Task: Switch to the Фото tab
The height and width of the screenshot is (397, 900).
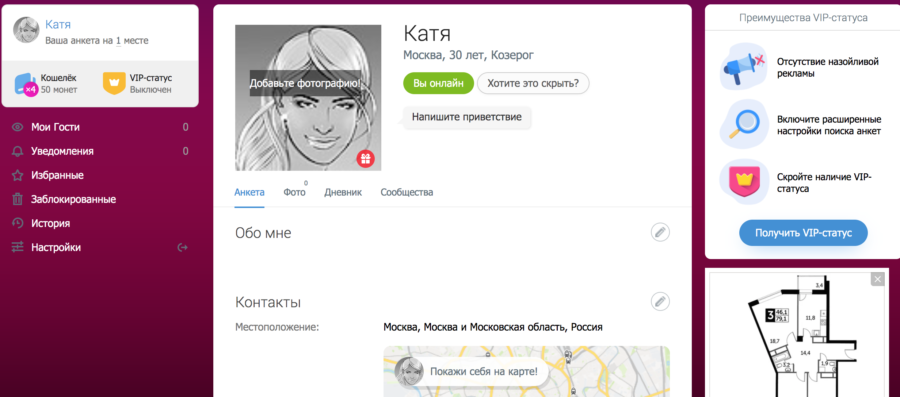Action: pyautogui.click(x=294, y=192)
